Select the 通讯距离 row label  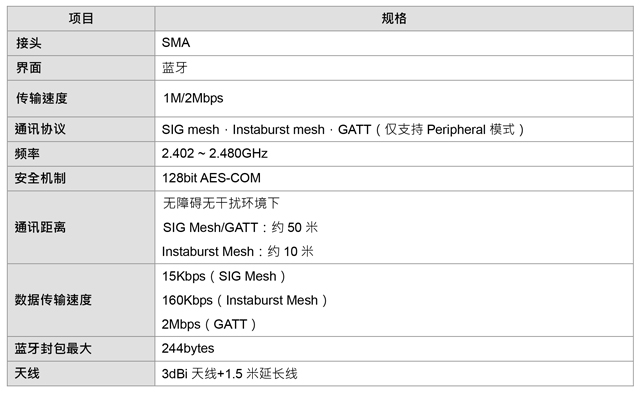[40, 227]
